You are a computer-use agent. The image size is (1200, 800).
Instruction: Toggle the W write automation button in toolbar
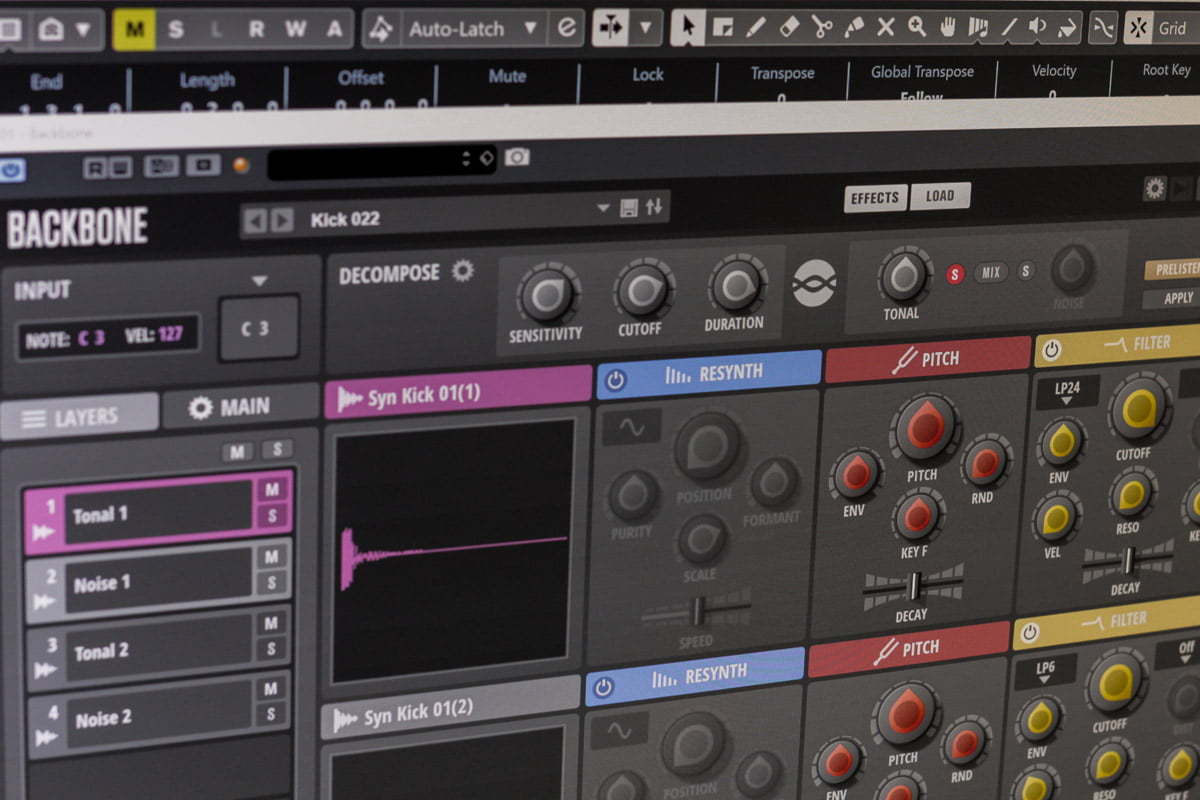[x=295, y=30]
